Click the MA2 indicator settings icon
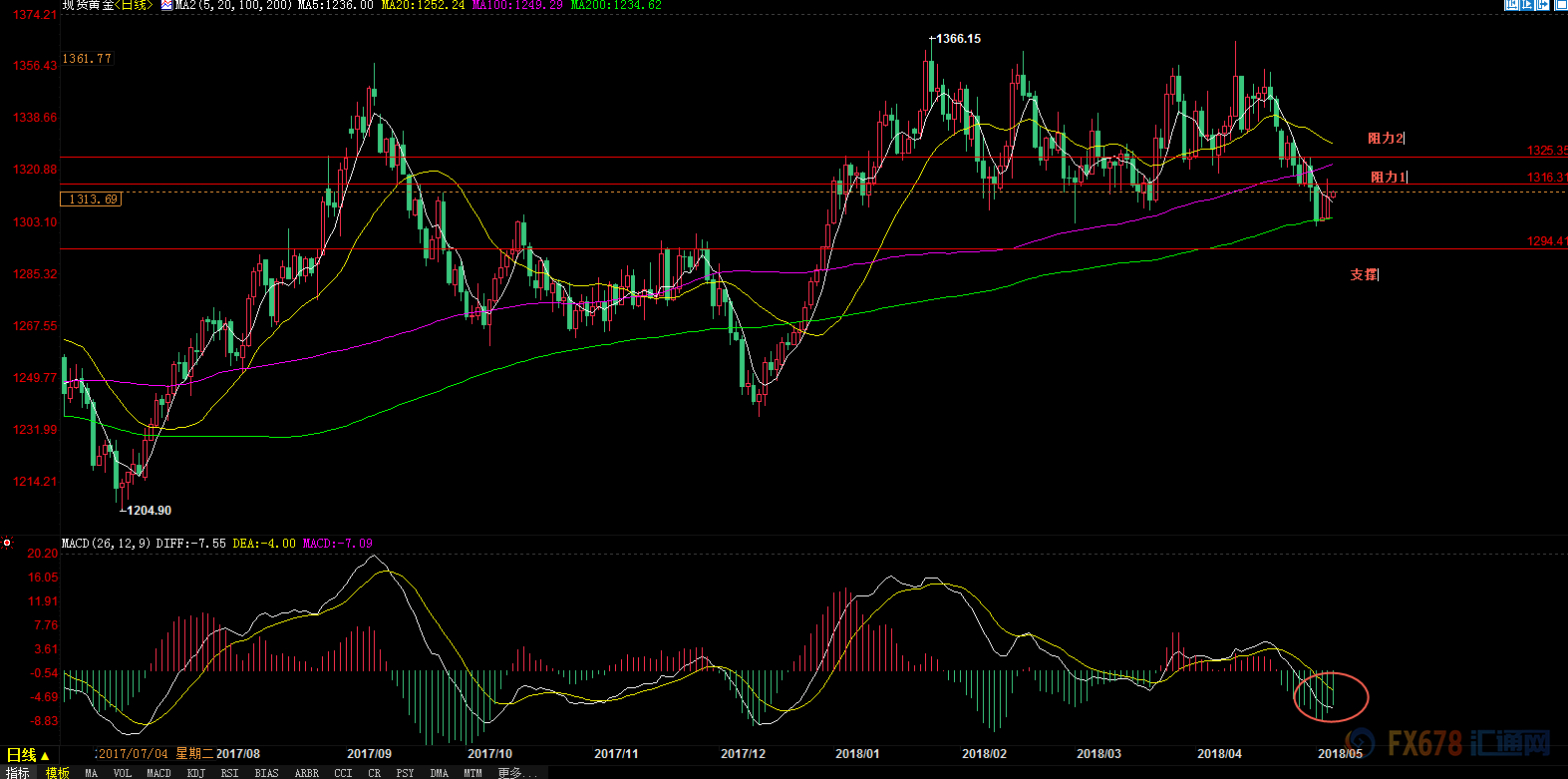The image size is (1568, 779). pyautogui.click(x=166, y=5)
